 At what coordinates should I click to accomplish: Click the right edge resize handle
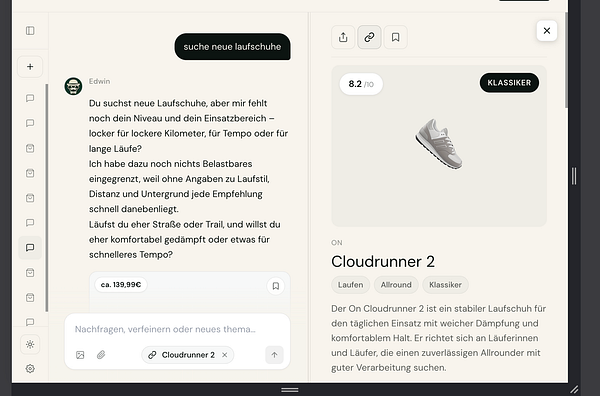pos(574,176)
